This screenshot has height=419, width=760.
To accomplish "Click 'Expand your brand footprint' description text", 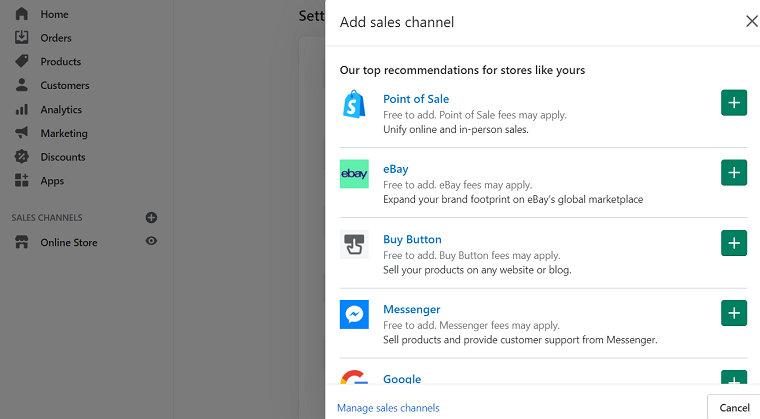I will point(513,199).
